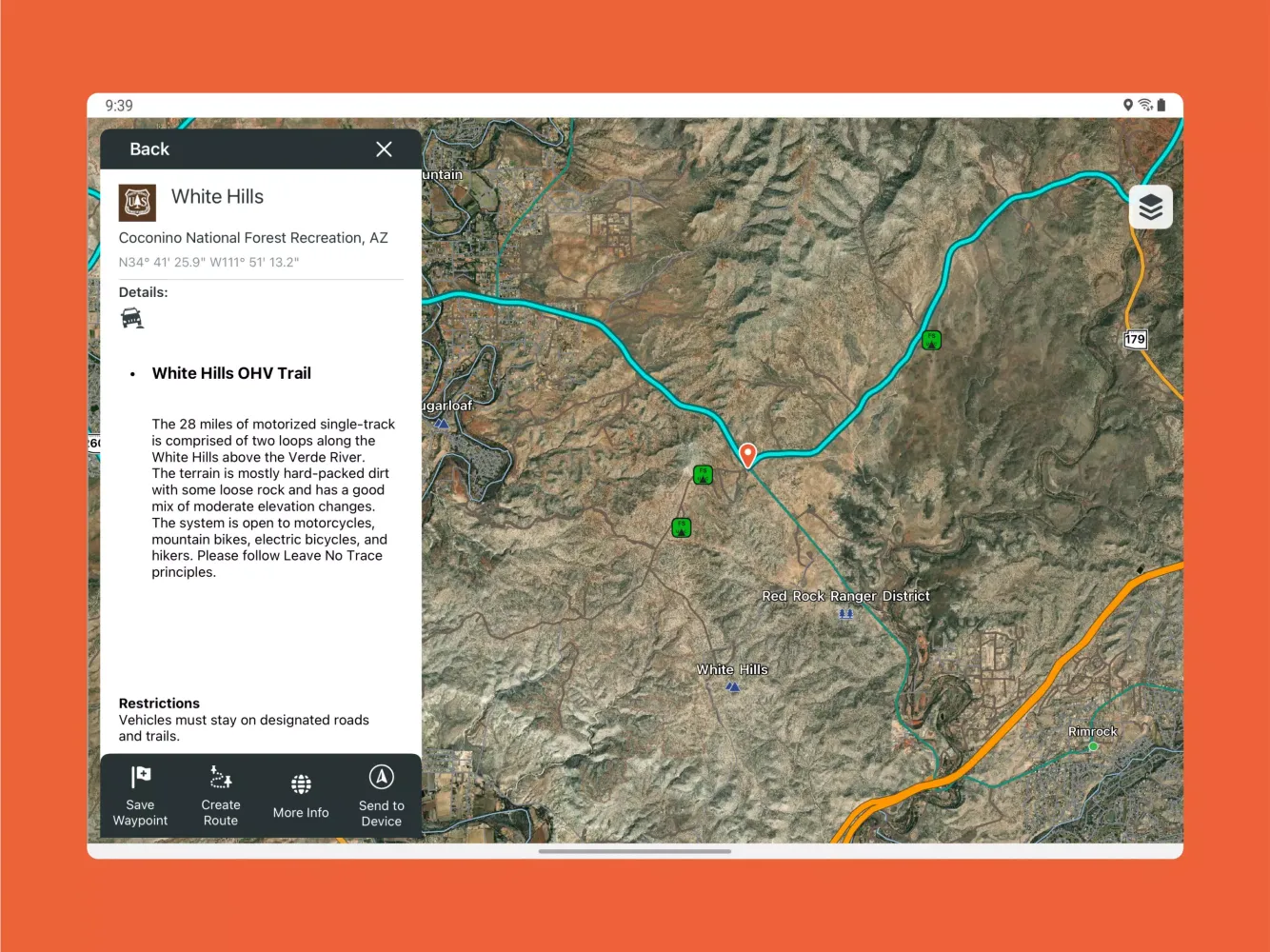Tap the Save Waypoint flag icon
Screen dimensions: 1270x952
(x=140, y=777)
